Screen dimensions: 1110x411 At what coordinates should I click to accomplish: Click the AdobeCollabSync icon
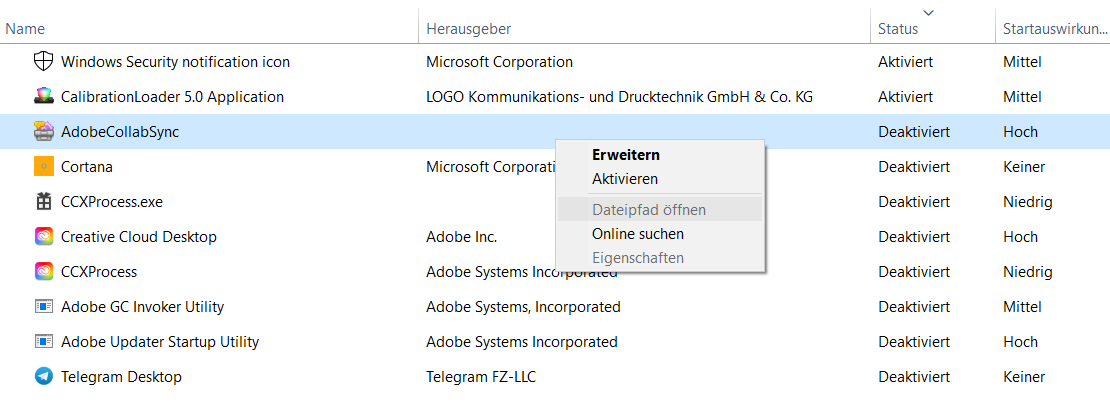43,132
